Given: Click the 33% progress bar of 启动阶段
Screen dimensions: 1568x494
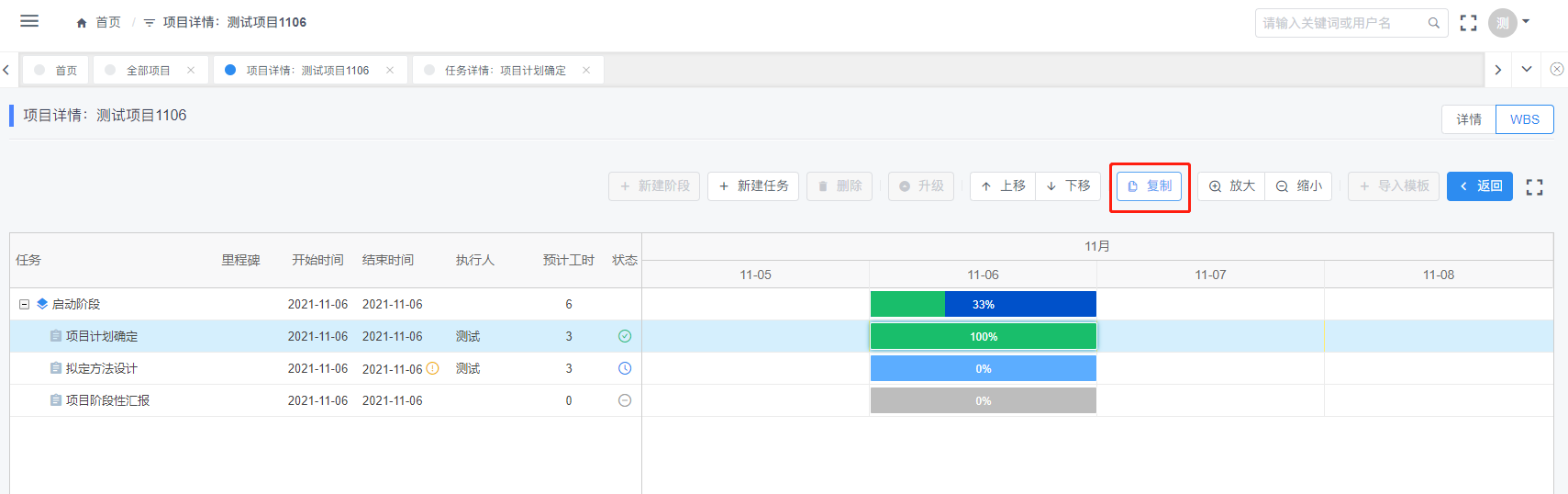Looking at the screenshot, I should [984, 304].
